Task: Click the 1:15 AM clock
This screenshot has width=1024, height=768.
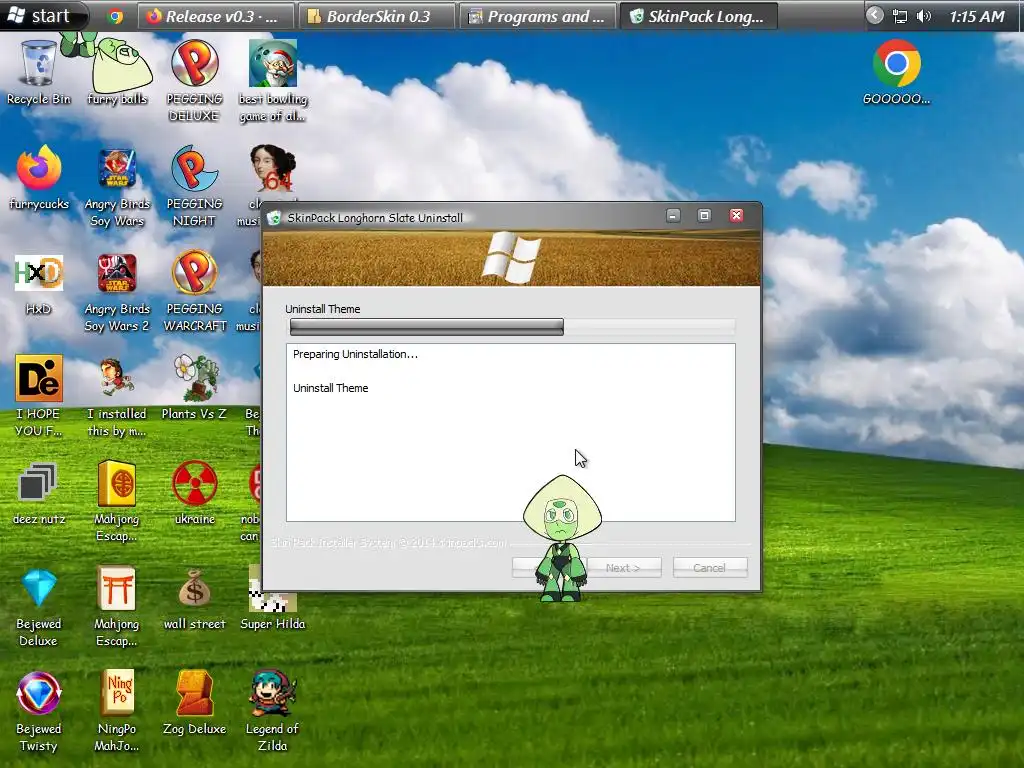Action: (x=976, y=16)
